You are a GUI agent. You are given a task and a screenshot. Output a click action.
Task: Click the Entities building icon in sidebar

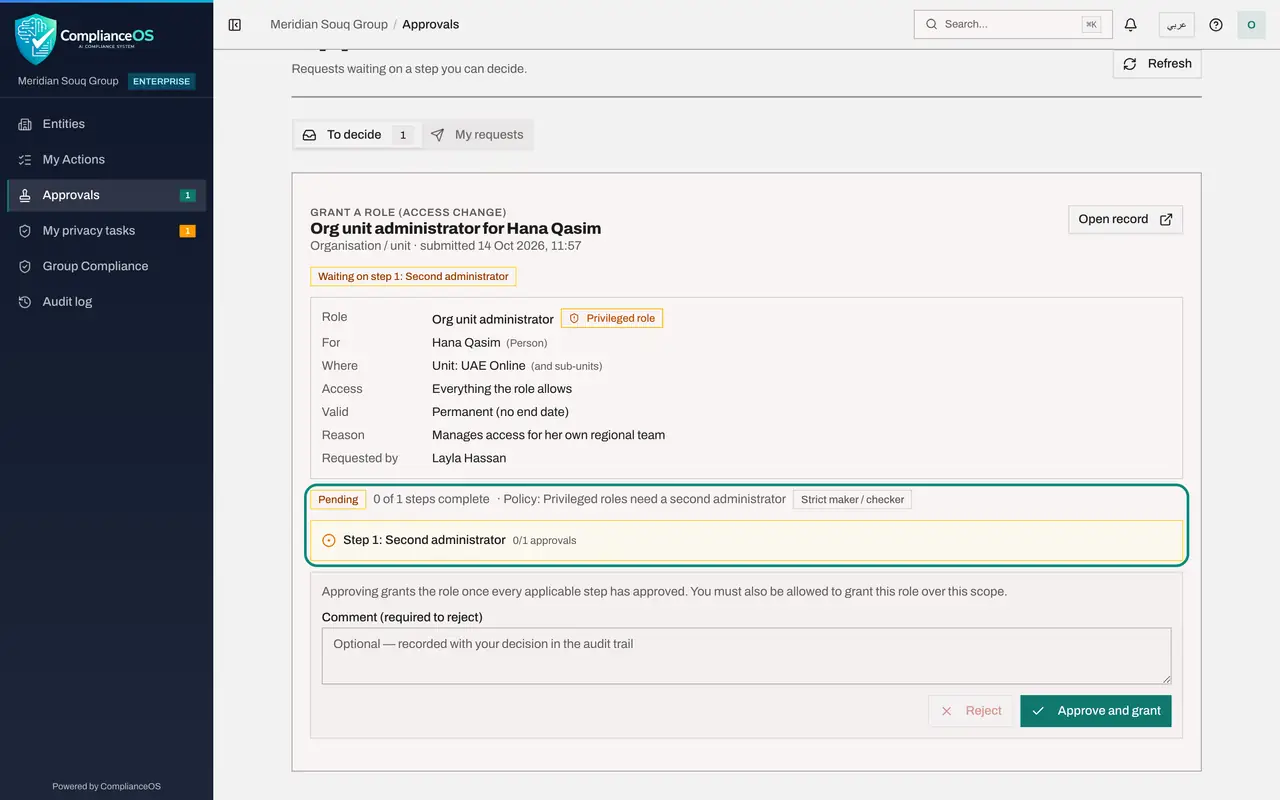[x=25, y=124]
